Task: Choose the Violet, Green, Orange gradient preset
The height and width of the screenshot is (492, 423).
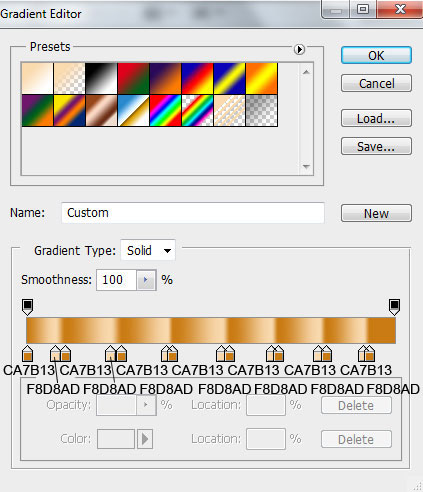Action: [37, 110]
